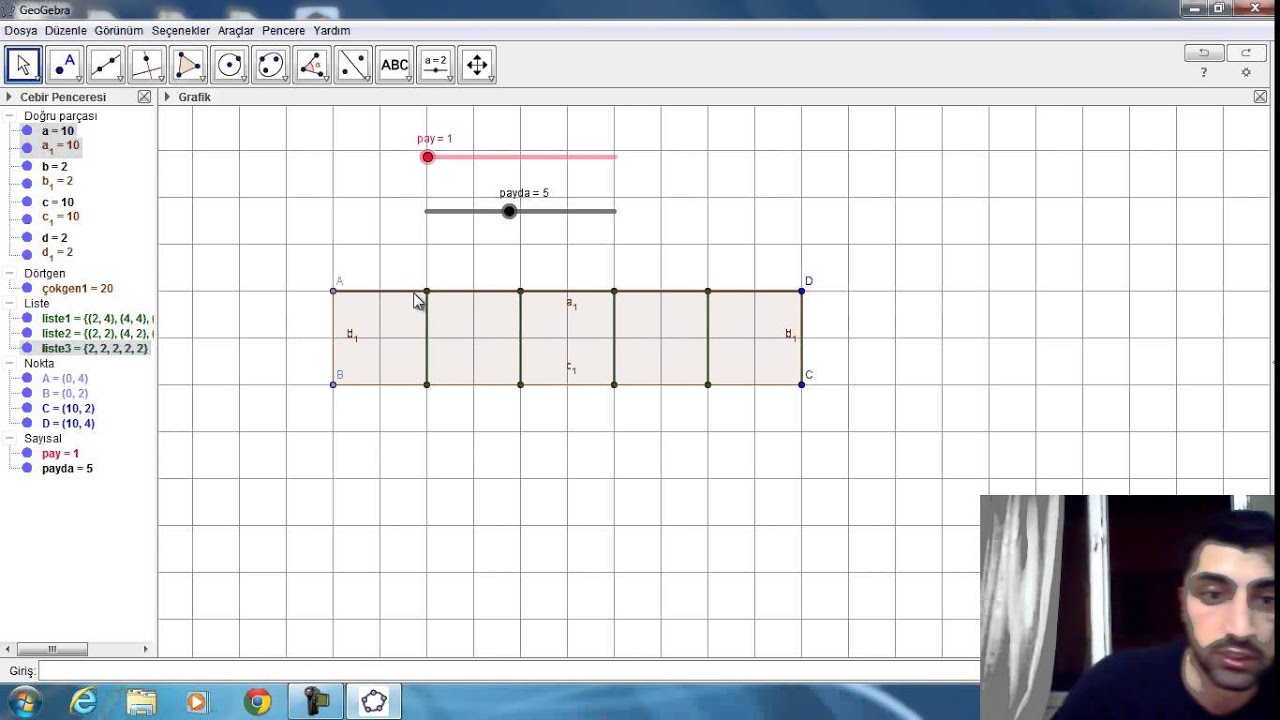Screen dimensions: 1280x720
Task: Open Polygon tool dropdown arrow
Action: tap(202, 79)
